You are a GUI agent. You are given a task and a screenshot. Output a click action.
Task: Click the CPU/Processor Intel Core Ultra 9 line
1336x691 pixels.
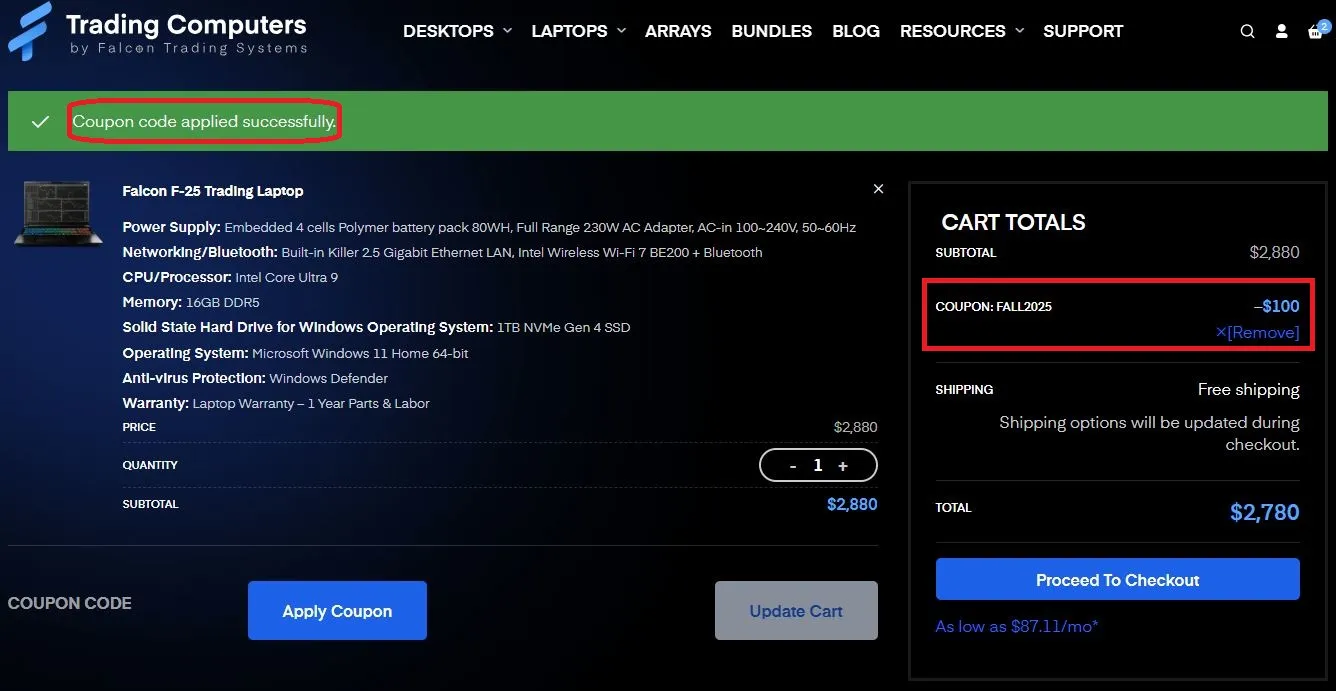pos(230,277)
